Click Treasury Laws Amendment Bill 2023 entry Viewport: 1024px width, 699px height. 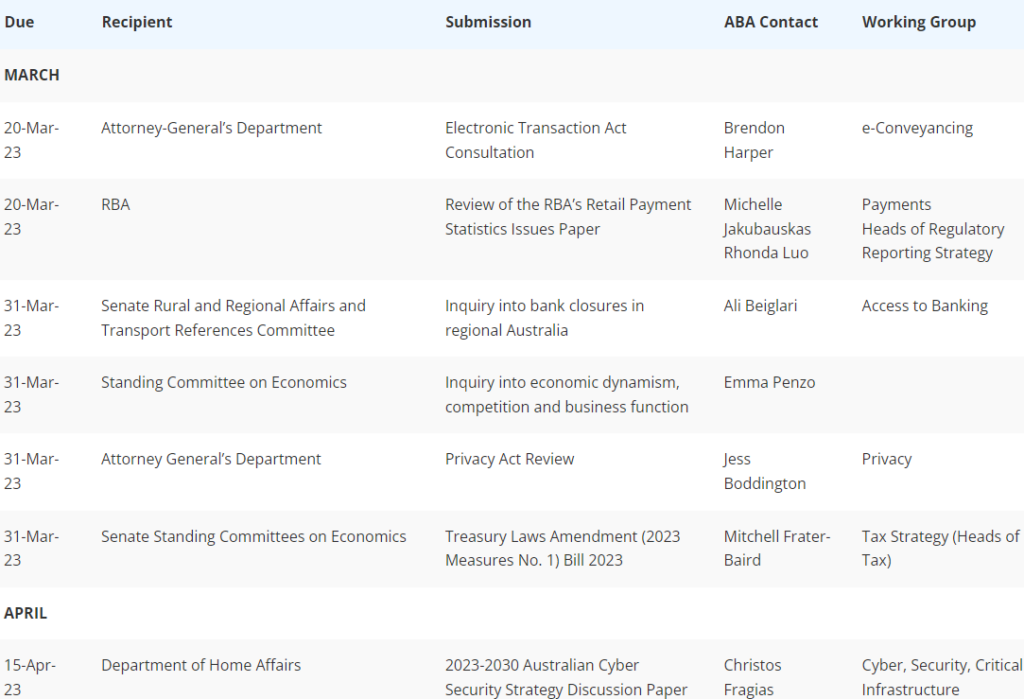(x=562, y=548)
